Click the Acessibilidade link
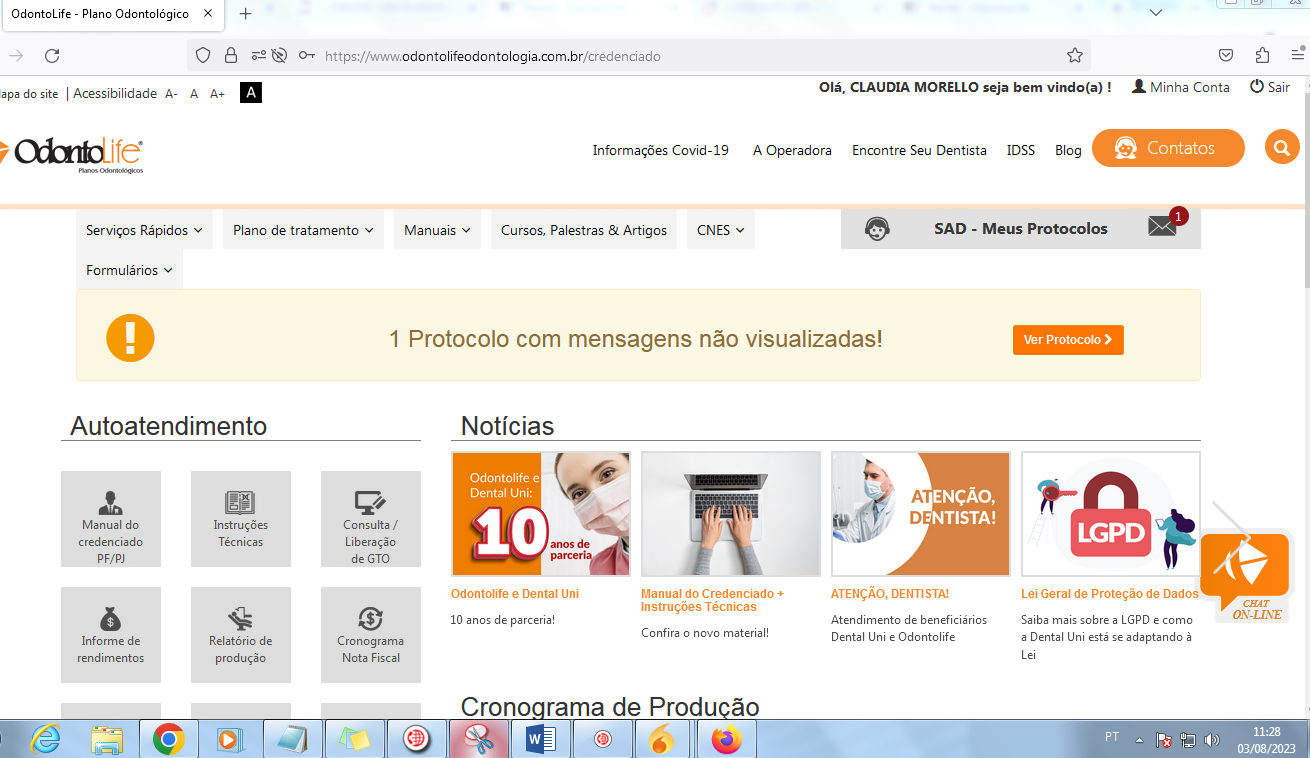Screen dimensions: 1310x758 [x=115, y=93]
